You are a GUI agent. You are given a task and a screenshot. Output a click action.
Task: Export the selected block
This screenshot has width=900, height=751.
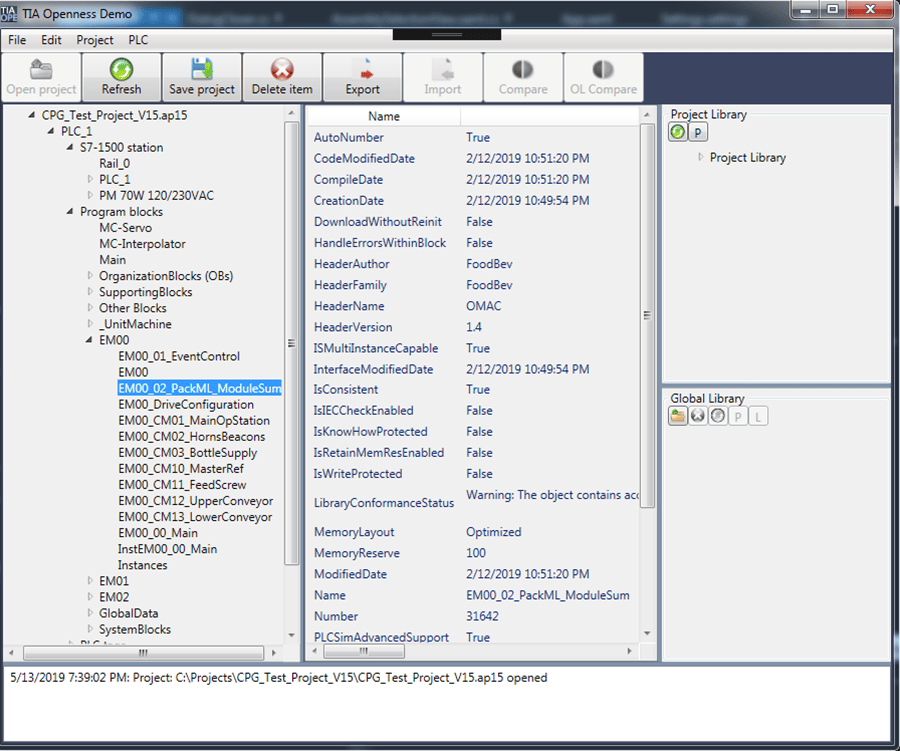pos(363,78)
